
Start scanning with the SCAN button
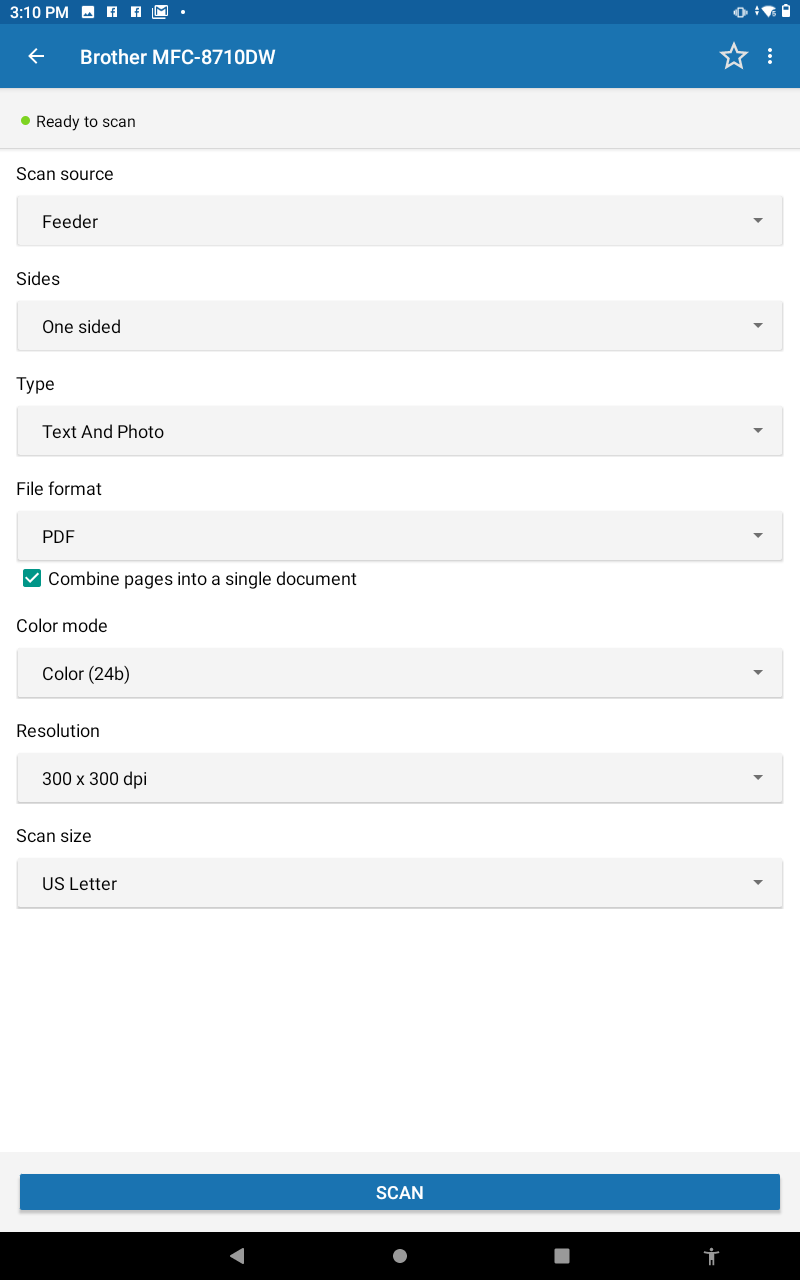point(400,1192)
